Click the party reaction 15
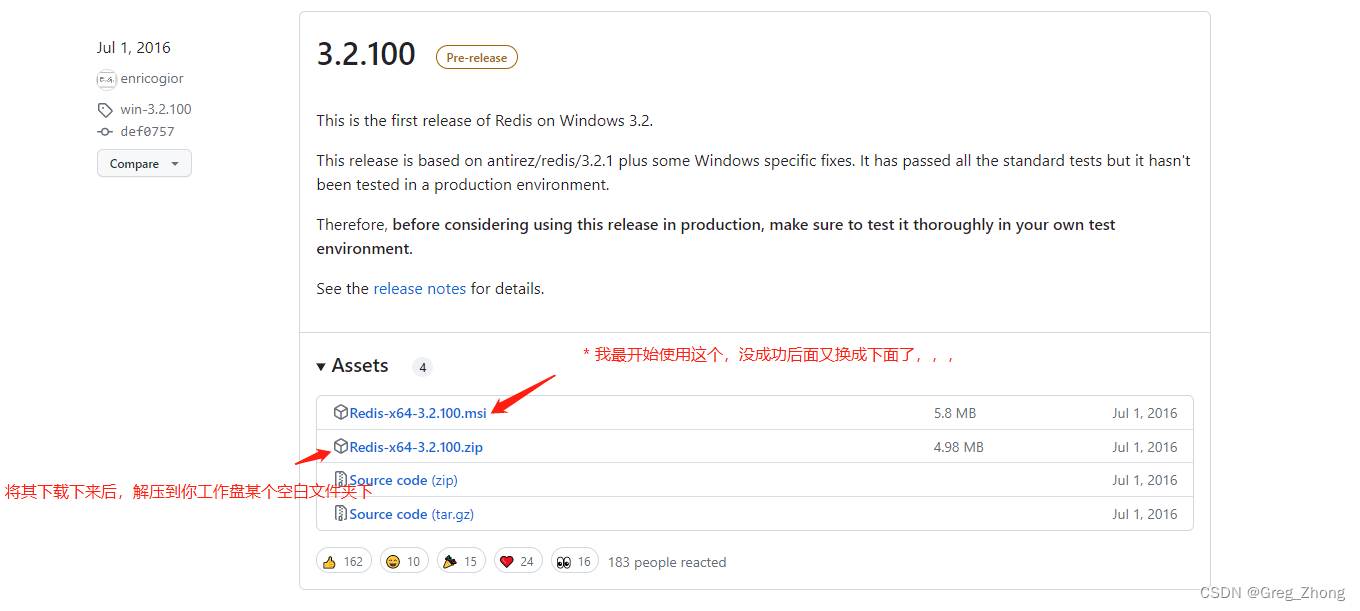Screen dimensions: 1360x611 click(460, 561)
